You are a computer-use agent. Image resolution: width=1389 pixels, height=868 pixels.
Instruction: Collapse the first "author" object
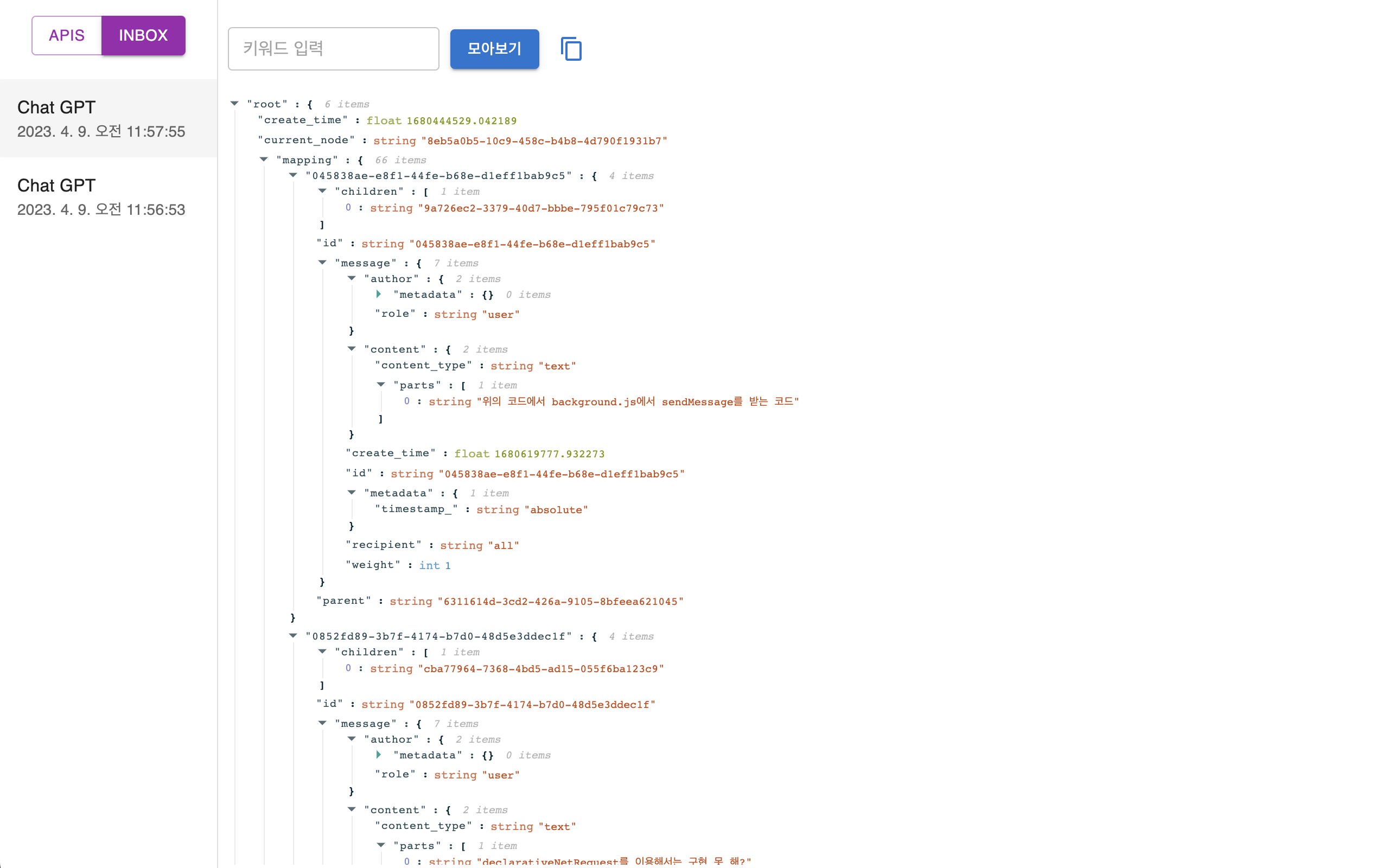352,278
